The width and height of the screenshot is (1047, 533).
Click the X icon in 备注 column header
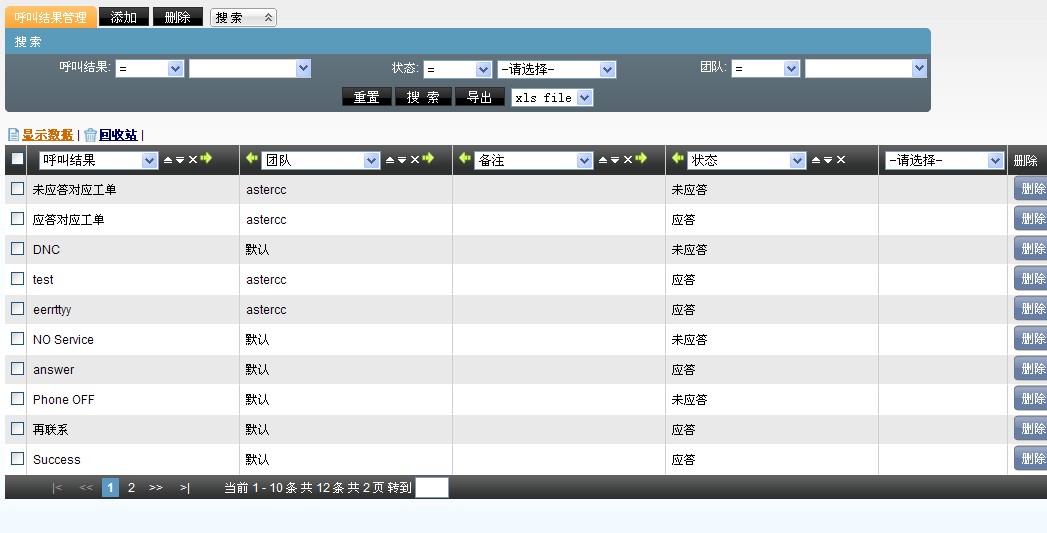coord(627,160)
